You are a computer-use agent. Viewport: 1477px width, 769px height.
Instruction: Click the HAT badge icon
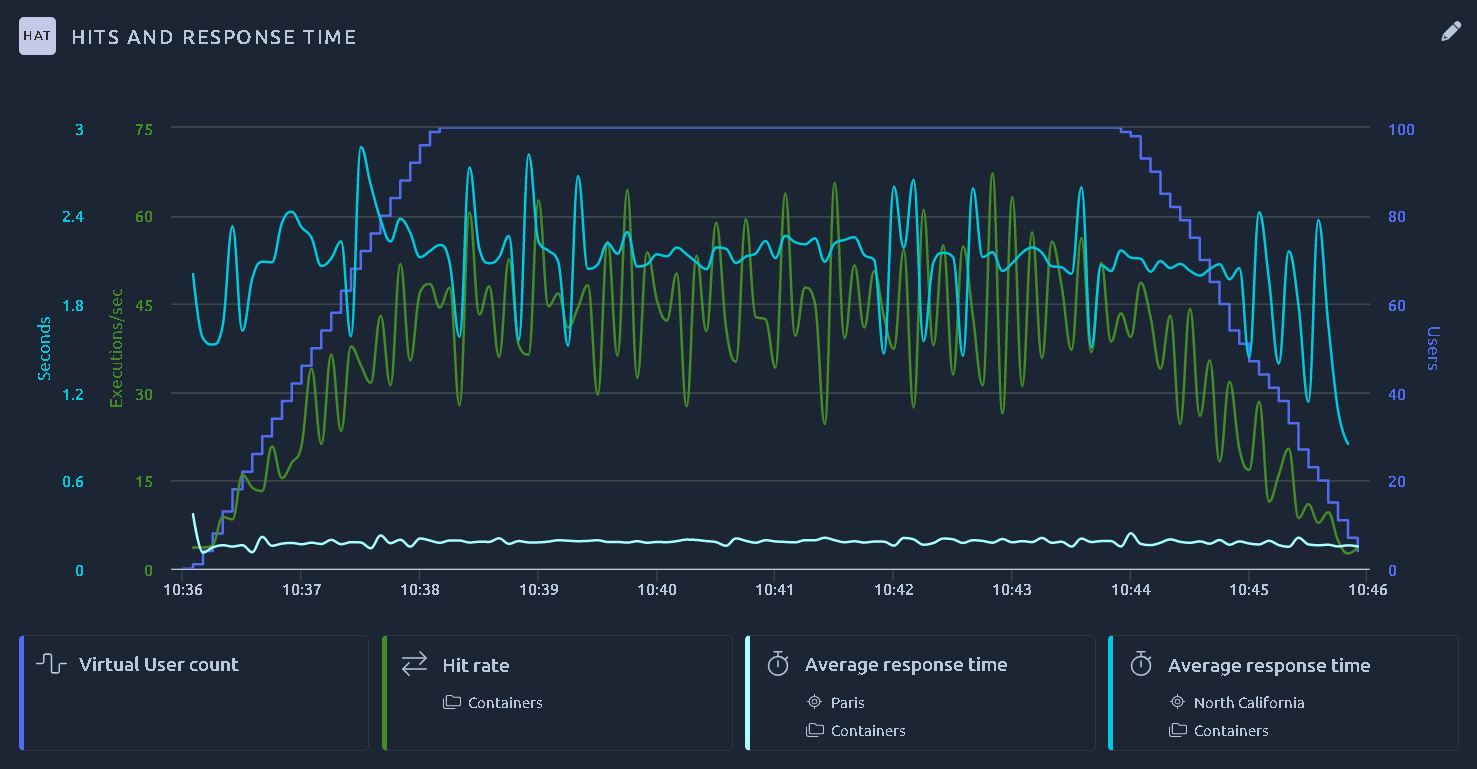(x=38, y=37)
